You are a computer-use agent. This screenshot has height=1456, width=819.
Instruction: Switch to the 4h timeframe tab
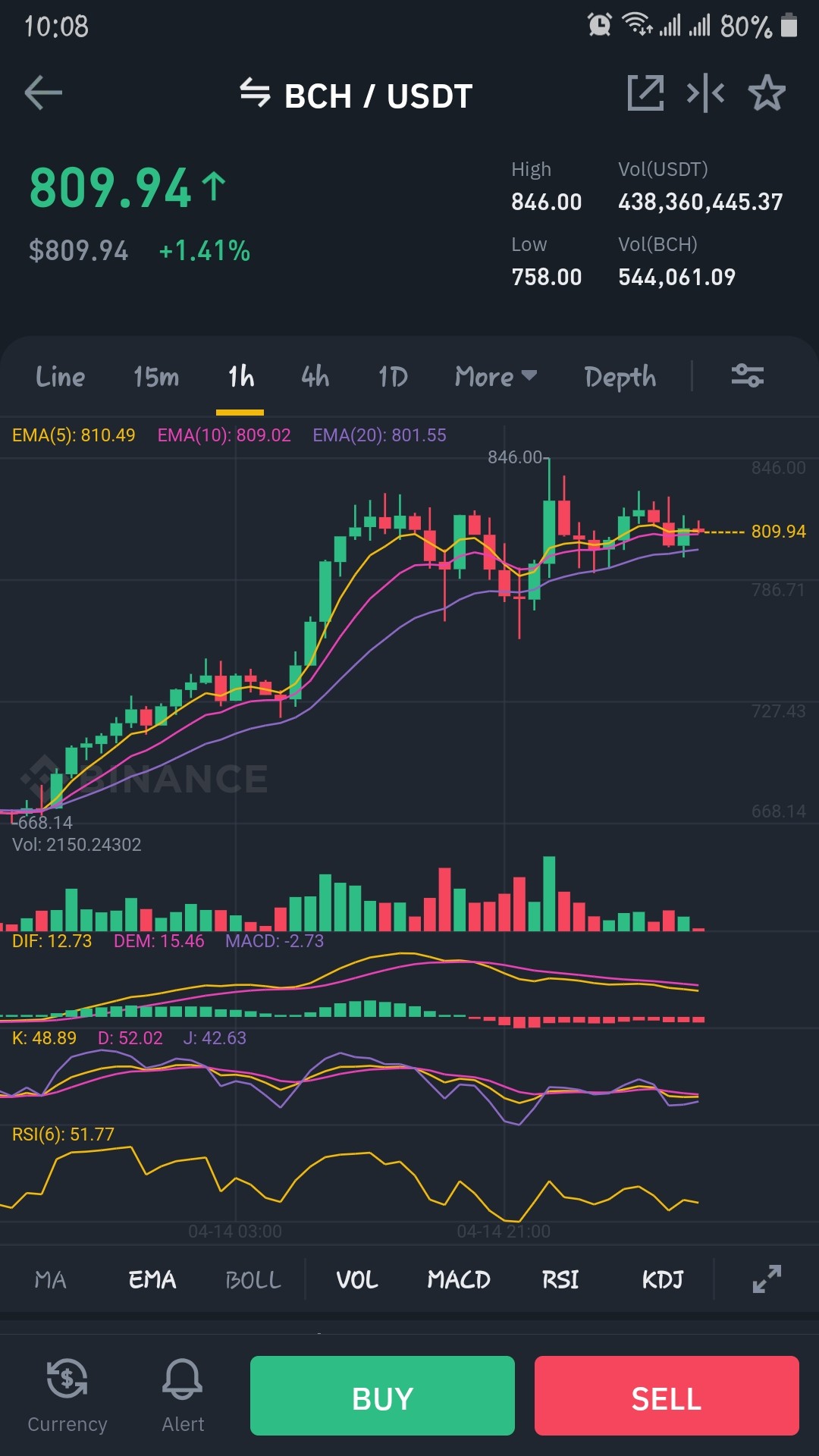[x=315, y=376]
